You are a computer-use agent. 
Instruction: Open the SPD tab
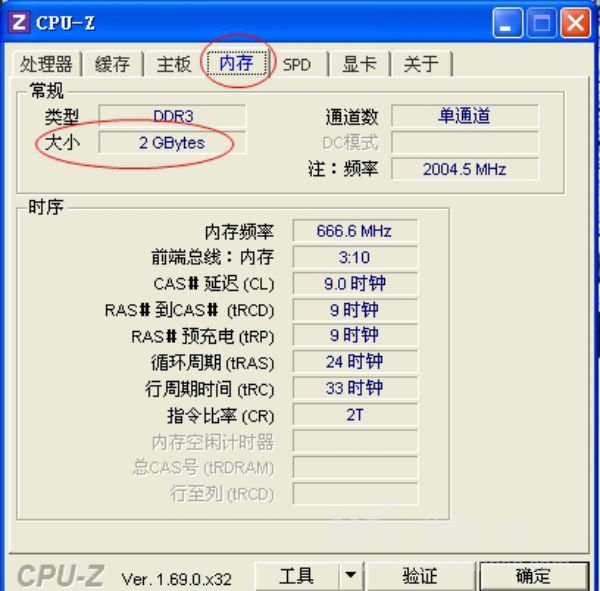297,64
